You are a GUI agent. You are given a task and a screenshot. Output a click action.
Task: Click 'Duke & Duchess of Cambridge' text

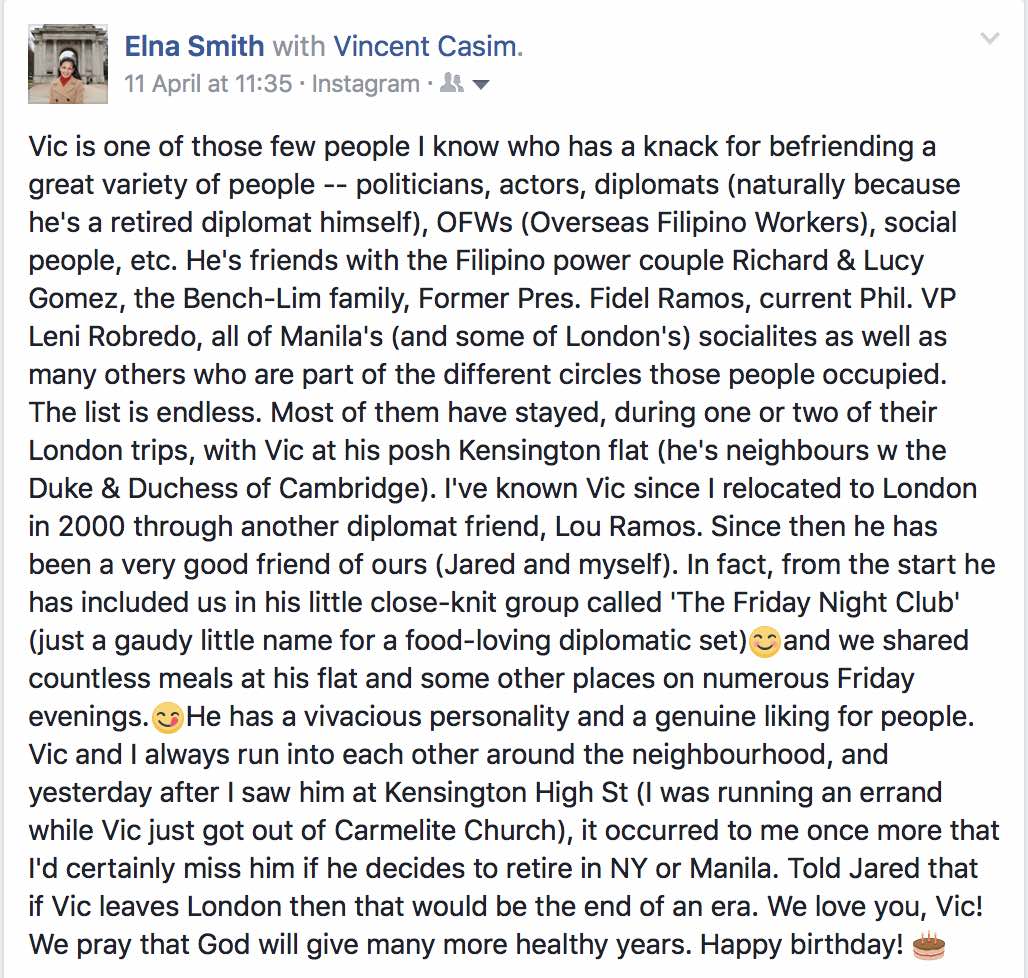tap(224, 488)
